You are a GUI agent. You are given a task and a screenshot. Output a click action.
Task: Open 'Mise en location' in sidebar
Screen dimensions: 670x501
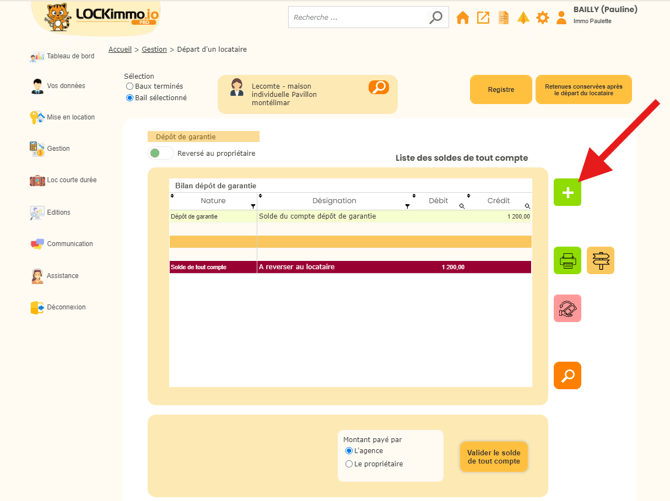(70, 117)
